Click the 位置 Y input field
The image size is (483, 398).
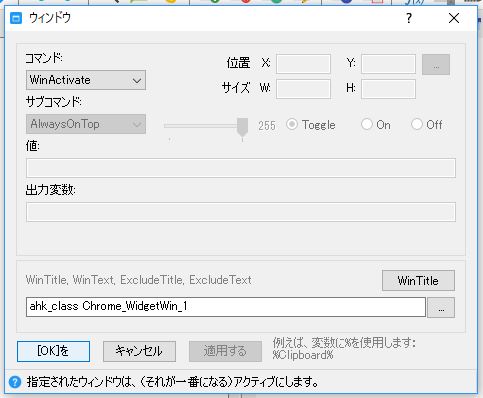point(388,64)
